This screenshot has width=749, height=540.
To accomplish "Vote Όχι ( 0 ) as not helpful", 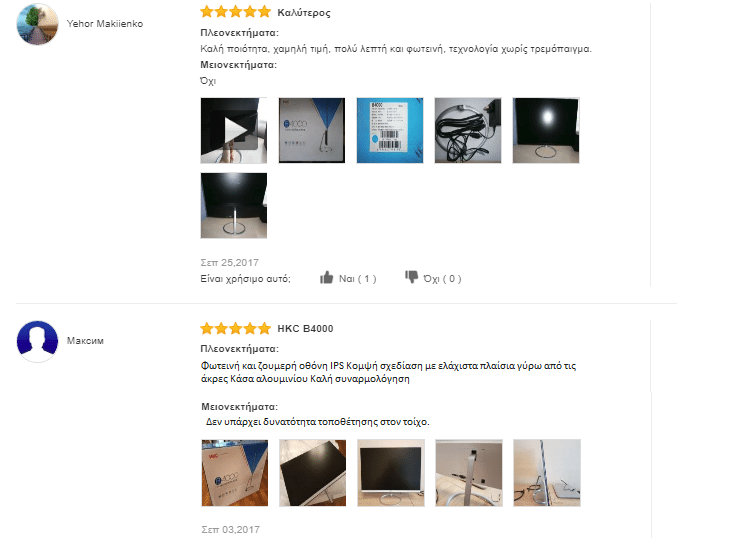I will click(442, 279).
